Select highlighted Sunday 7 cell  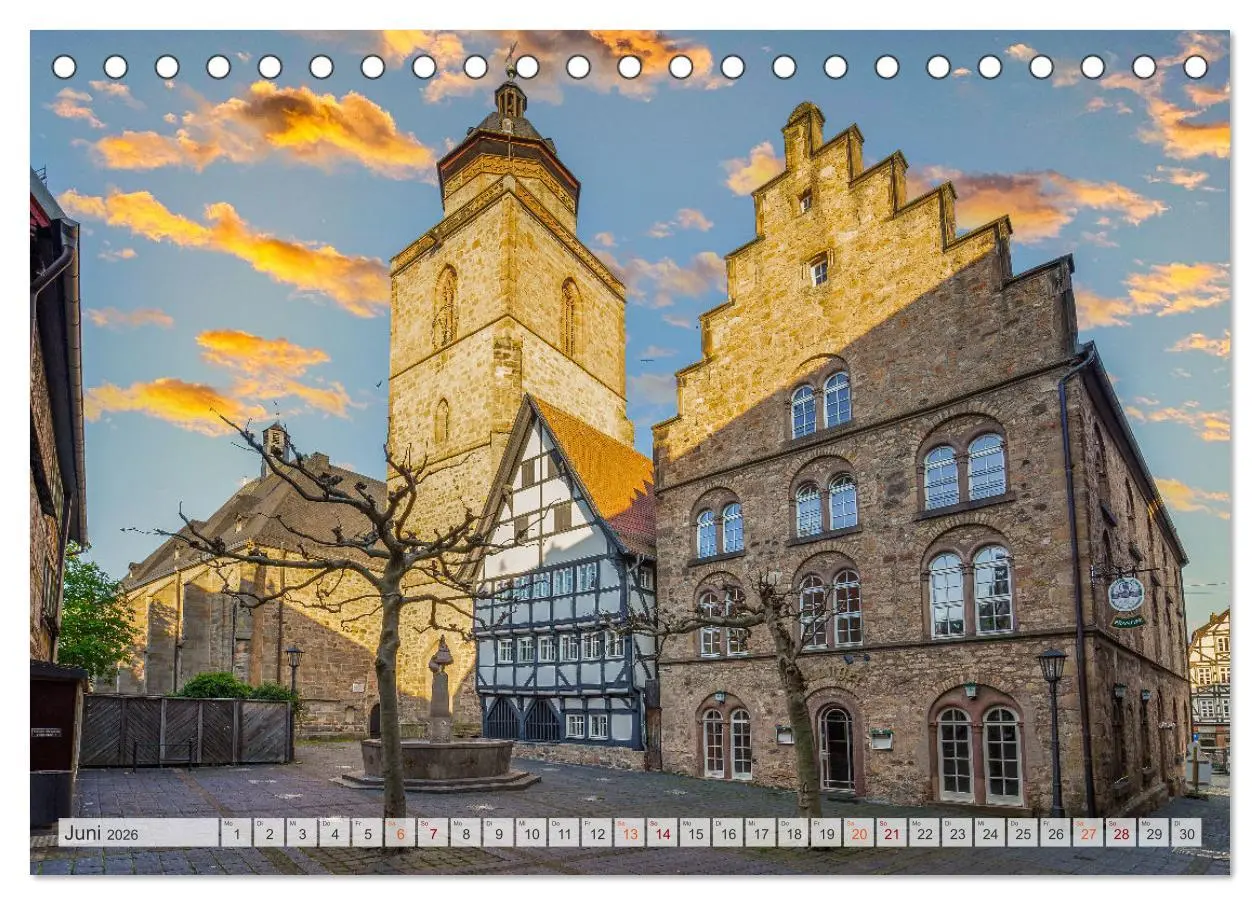433,833
